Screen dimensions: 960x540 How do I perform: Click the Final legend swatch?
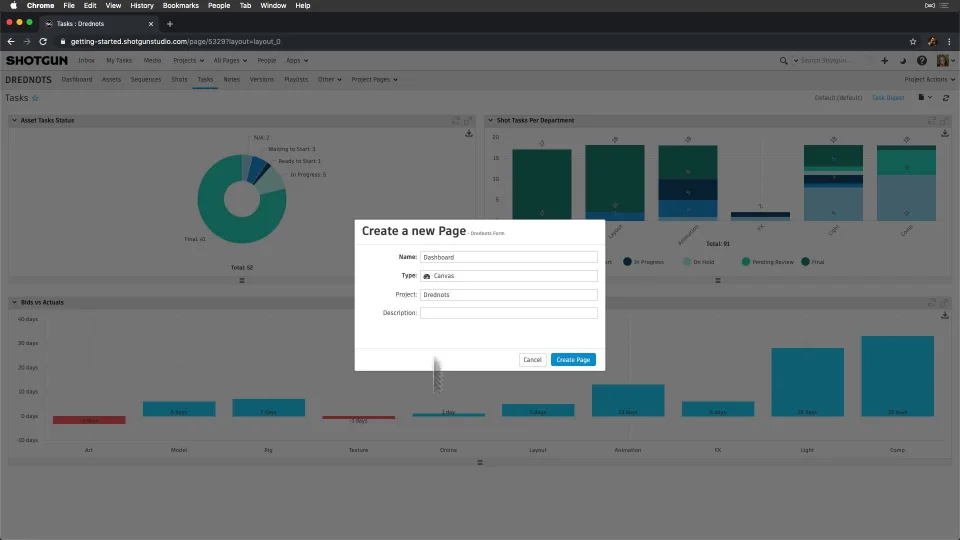click(805, 262)
